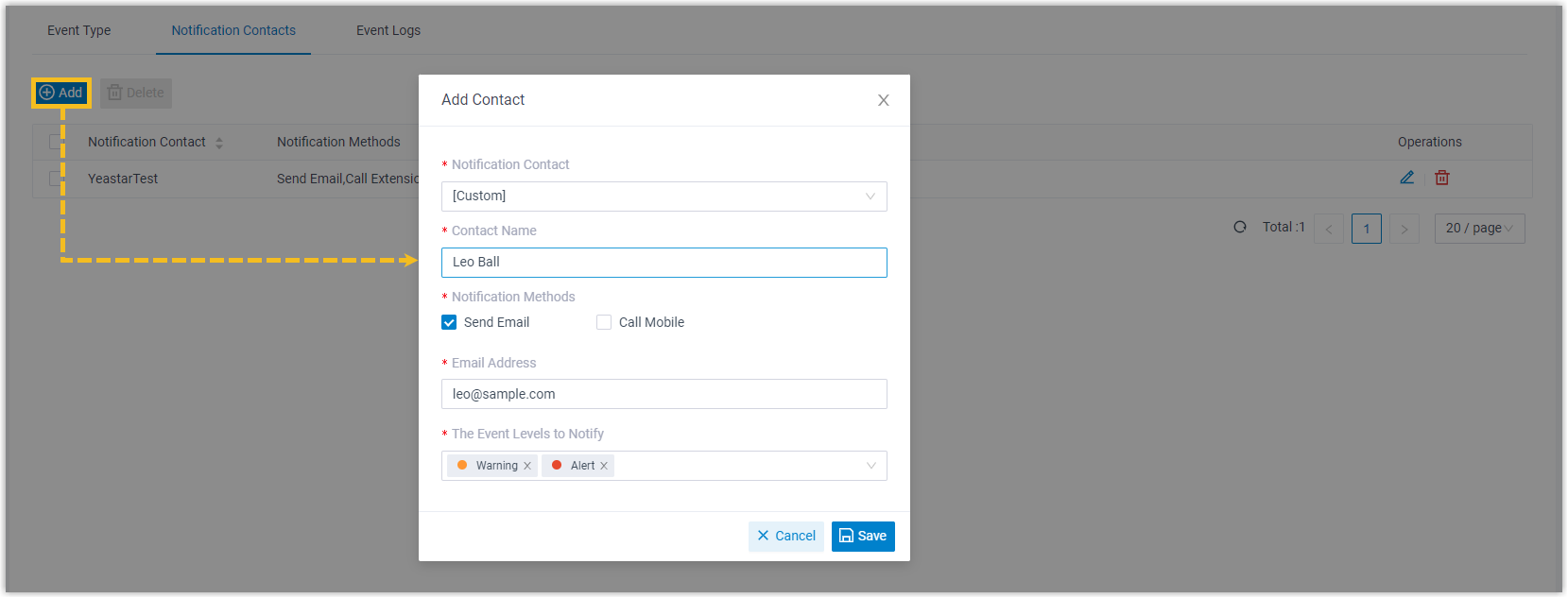Remove the Alert tag from event levels
The image size is (1568, 598).
pos(604,466)
